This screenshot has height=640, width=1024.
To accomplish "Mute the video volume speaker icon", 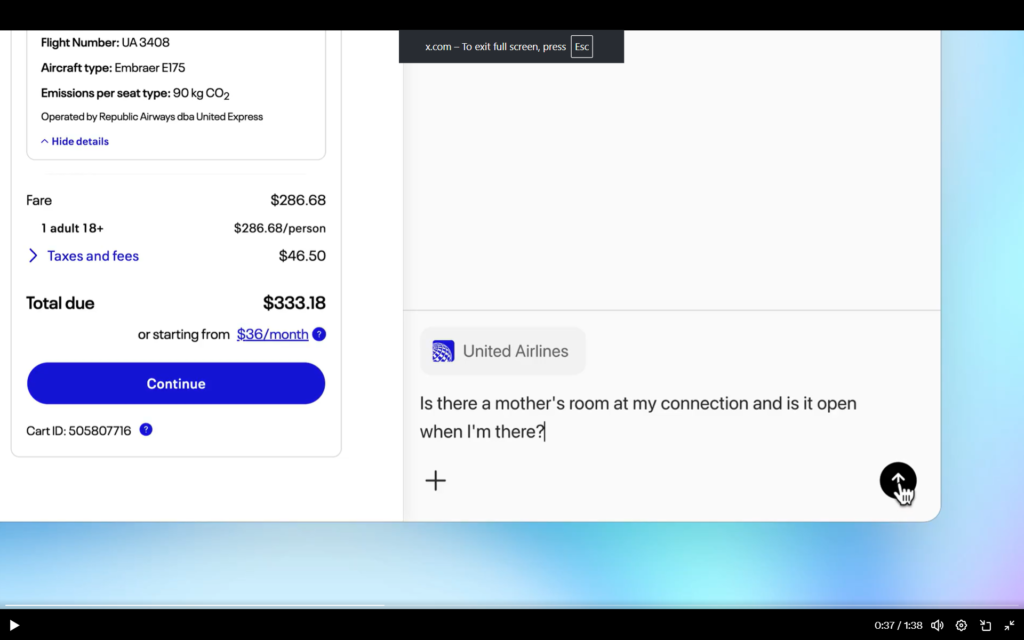I will [937, 625].
